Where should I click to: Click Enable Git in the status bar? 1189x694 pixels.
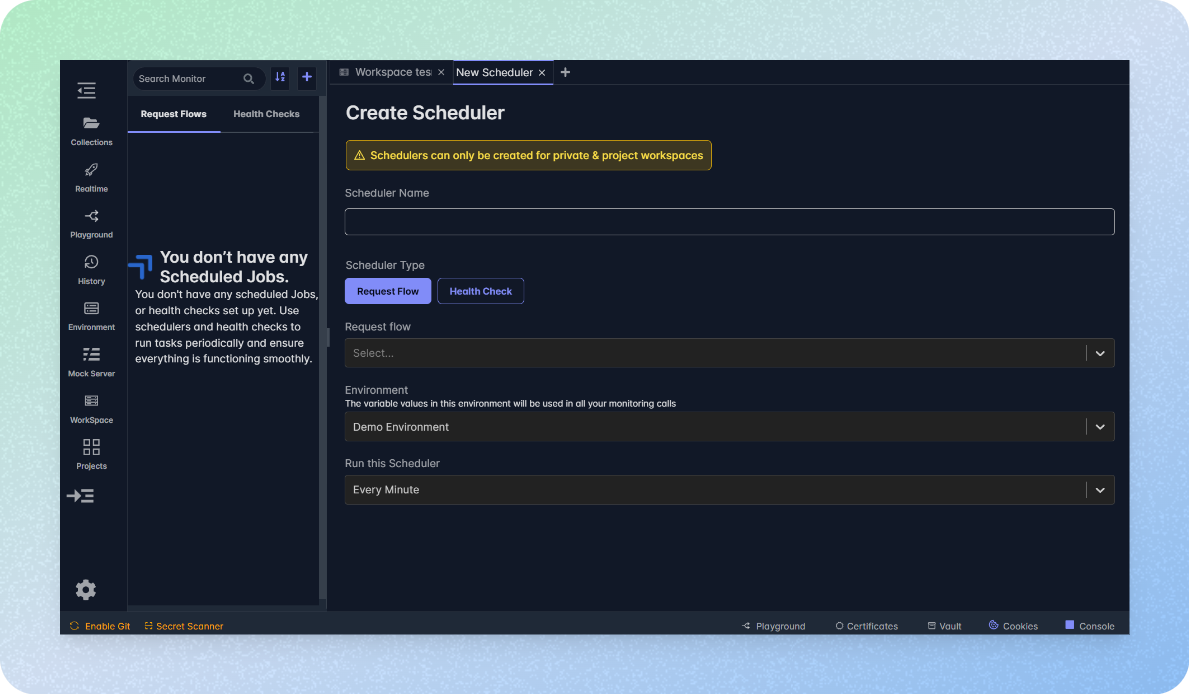99,626
